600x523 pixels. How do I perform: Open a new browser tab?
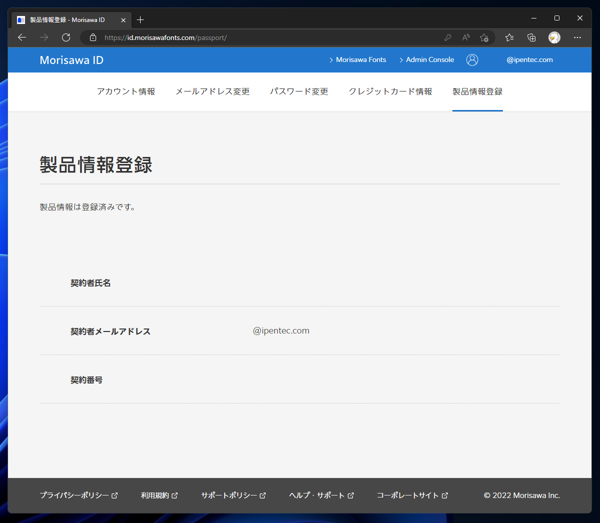coord(140,20)
